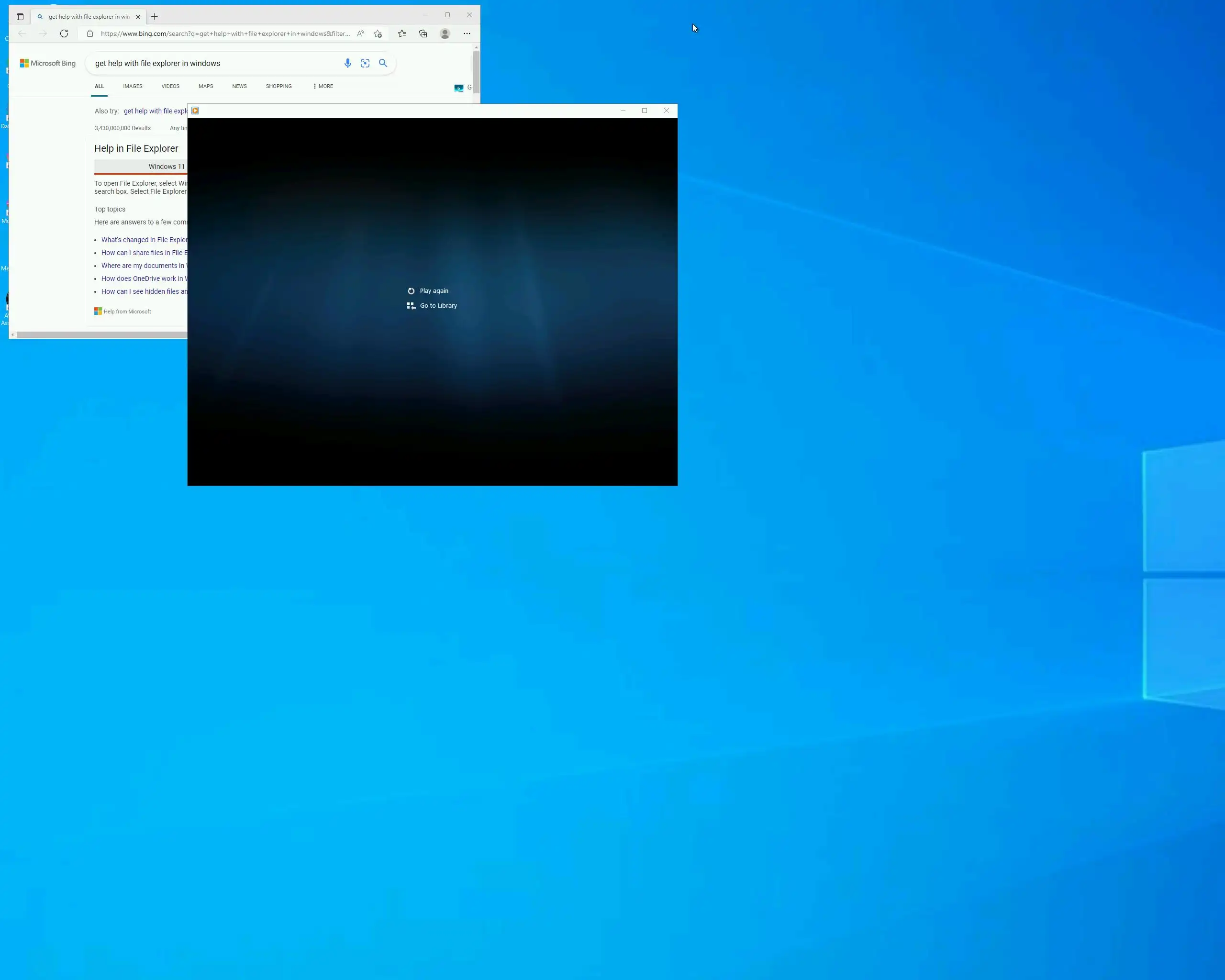The image size is (1225, 980).
Task: Click the Bing microphone voice search icon
Action: tap(348, 64)
